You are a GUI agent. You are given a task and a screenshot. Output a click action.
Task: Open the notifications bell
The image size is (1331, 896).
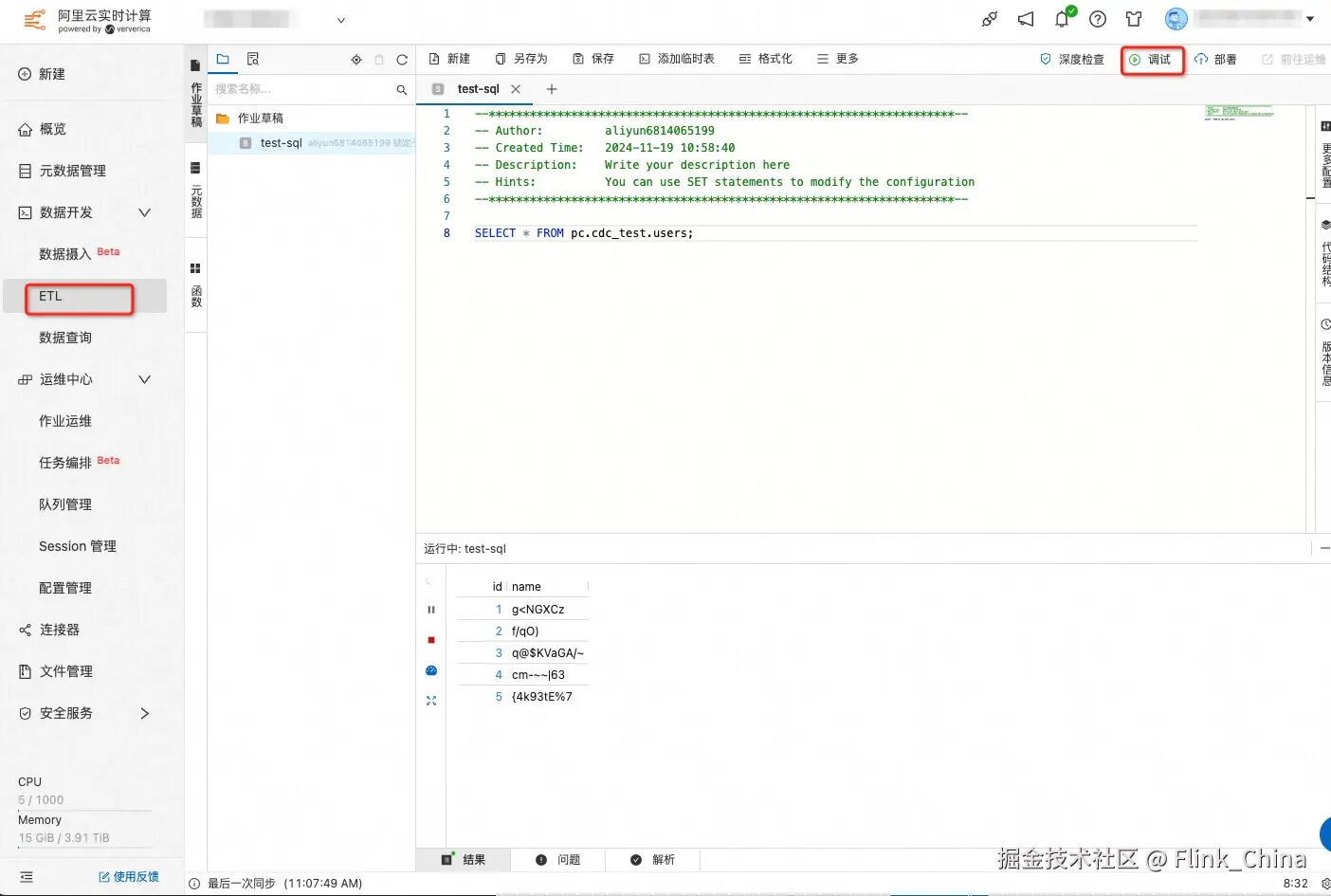point(1063,19)
